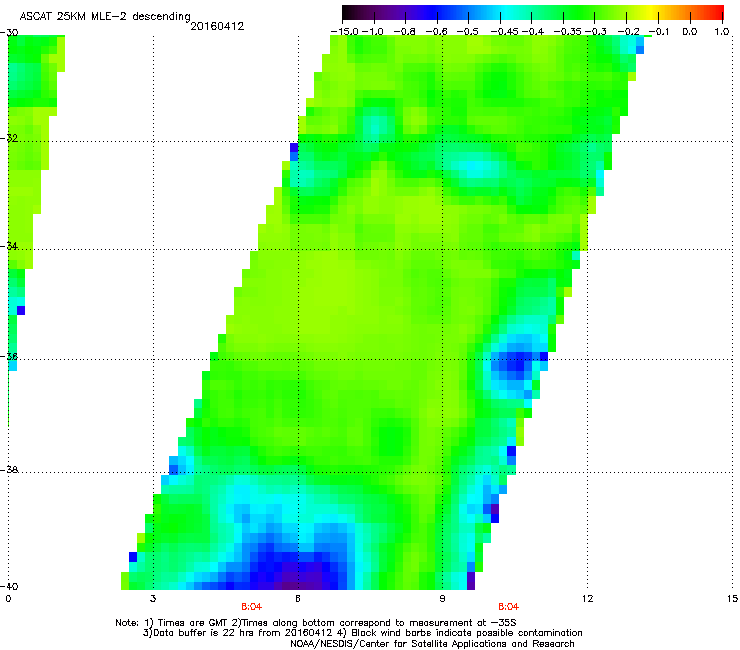Click the title 'ASCAT 25KM MLE-2 descending'
The width and height of the screenshot is (740, 650).
tap(105, 16)
